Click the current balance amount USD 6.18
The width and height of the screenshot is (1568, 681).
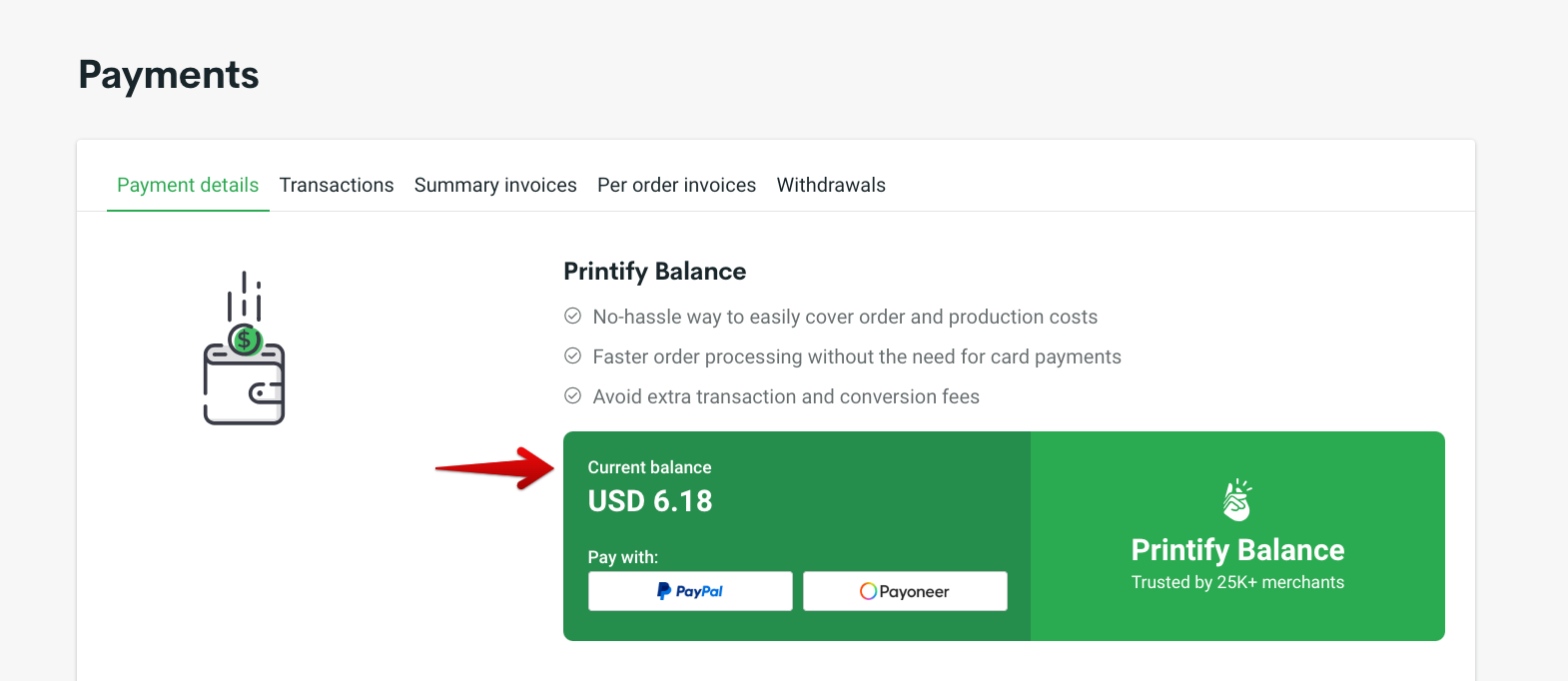pos(649,501)
